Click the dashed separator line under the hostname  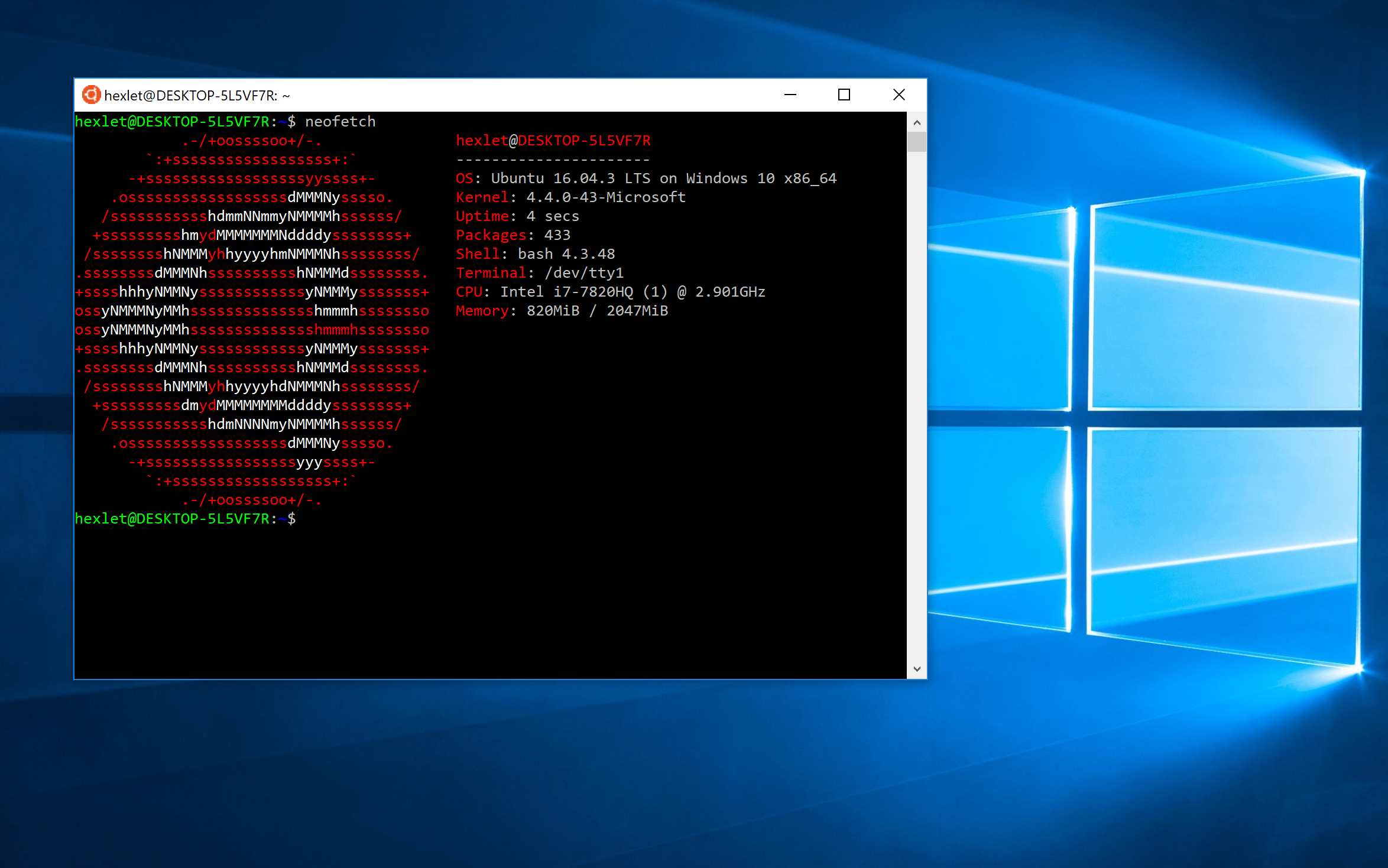(553, 160)
